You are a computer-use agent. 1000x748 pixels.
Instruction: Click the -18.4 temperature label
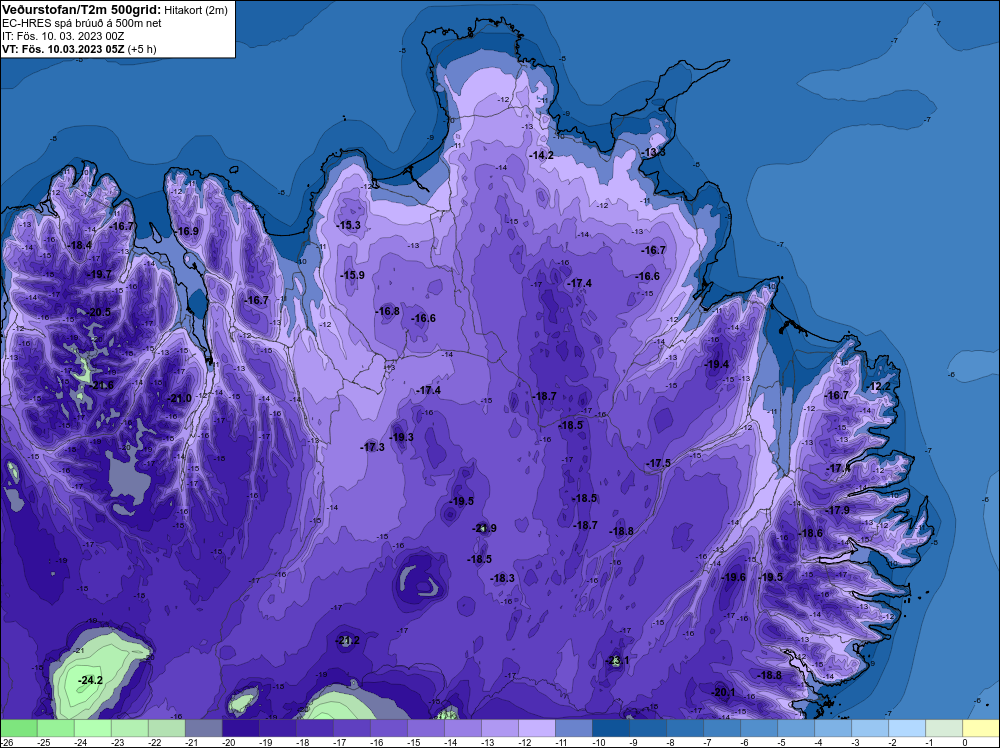[x=80, y=246]
